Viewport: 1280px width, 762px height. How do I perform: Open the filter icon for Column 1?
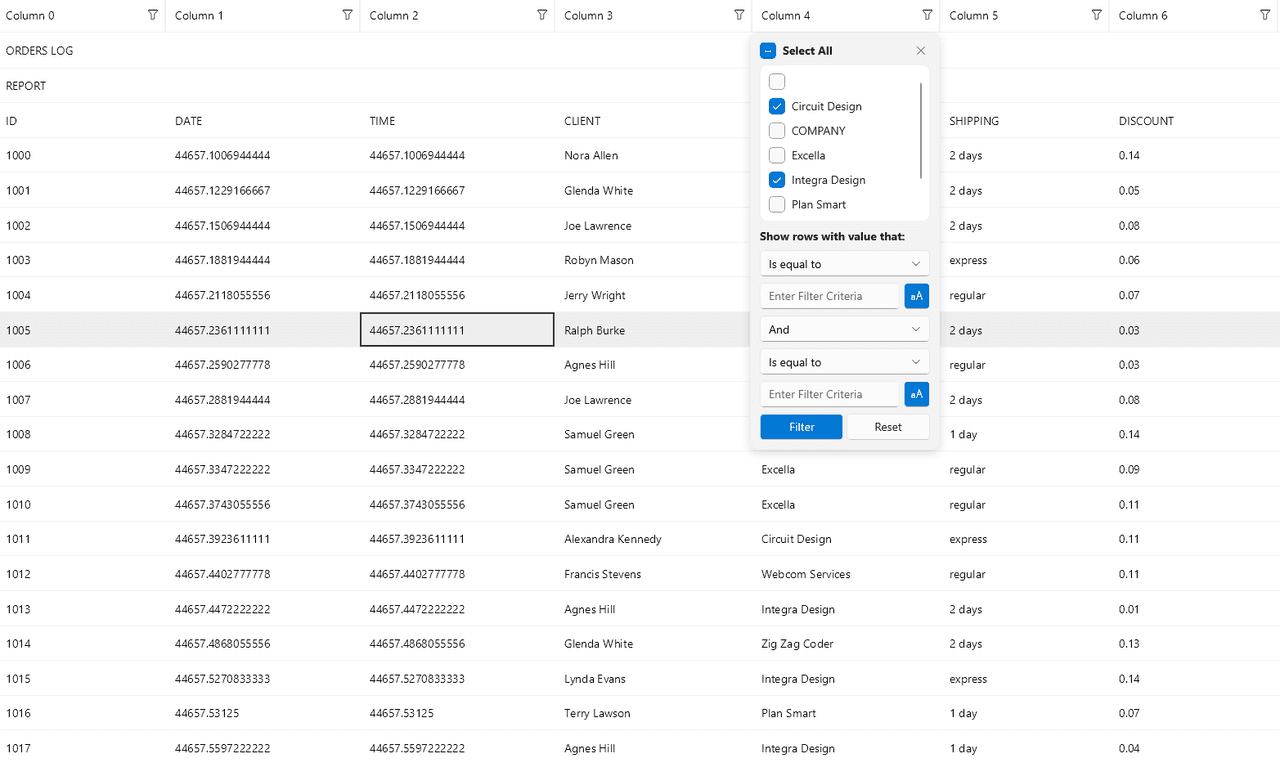coord(347,15)
